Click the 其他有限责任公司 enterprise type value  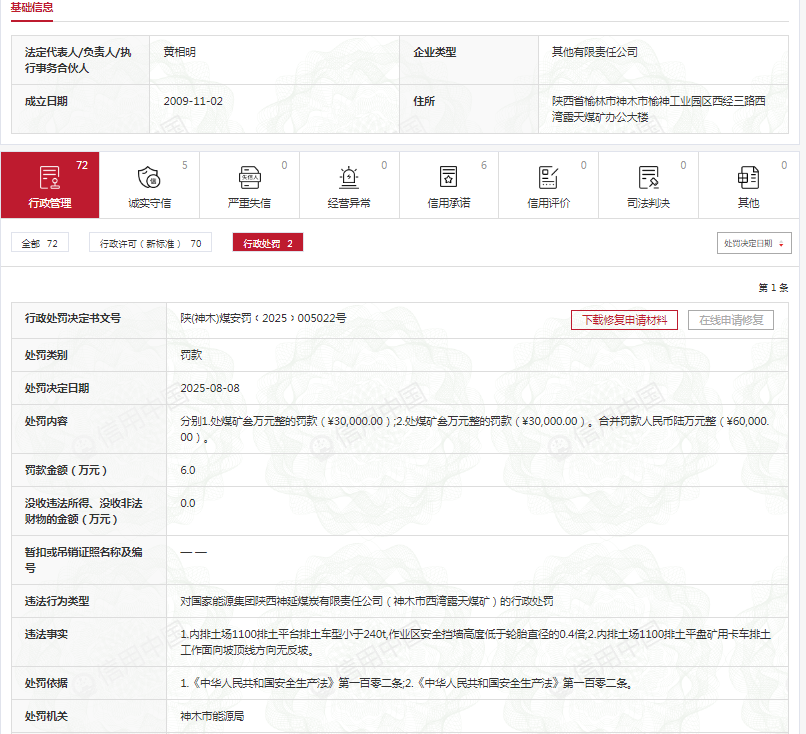coord(595,52)
